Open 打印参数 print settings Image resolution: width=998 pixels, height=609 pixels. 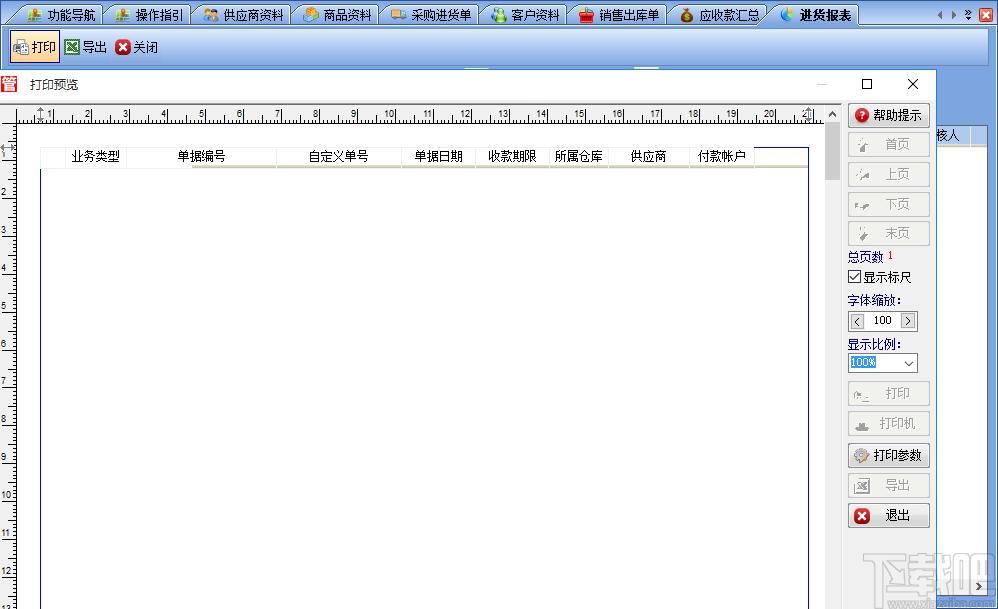coord(889,455)
